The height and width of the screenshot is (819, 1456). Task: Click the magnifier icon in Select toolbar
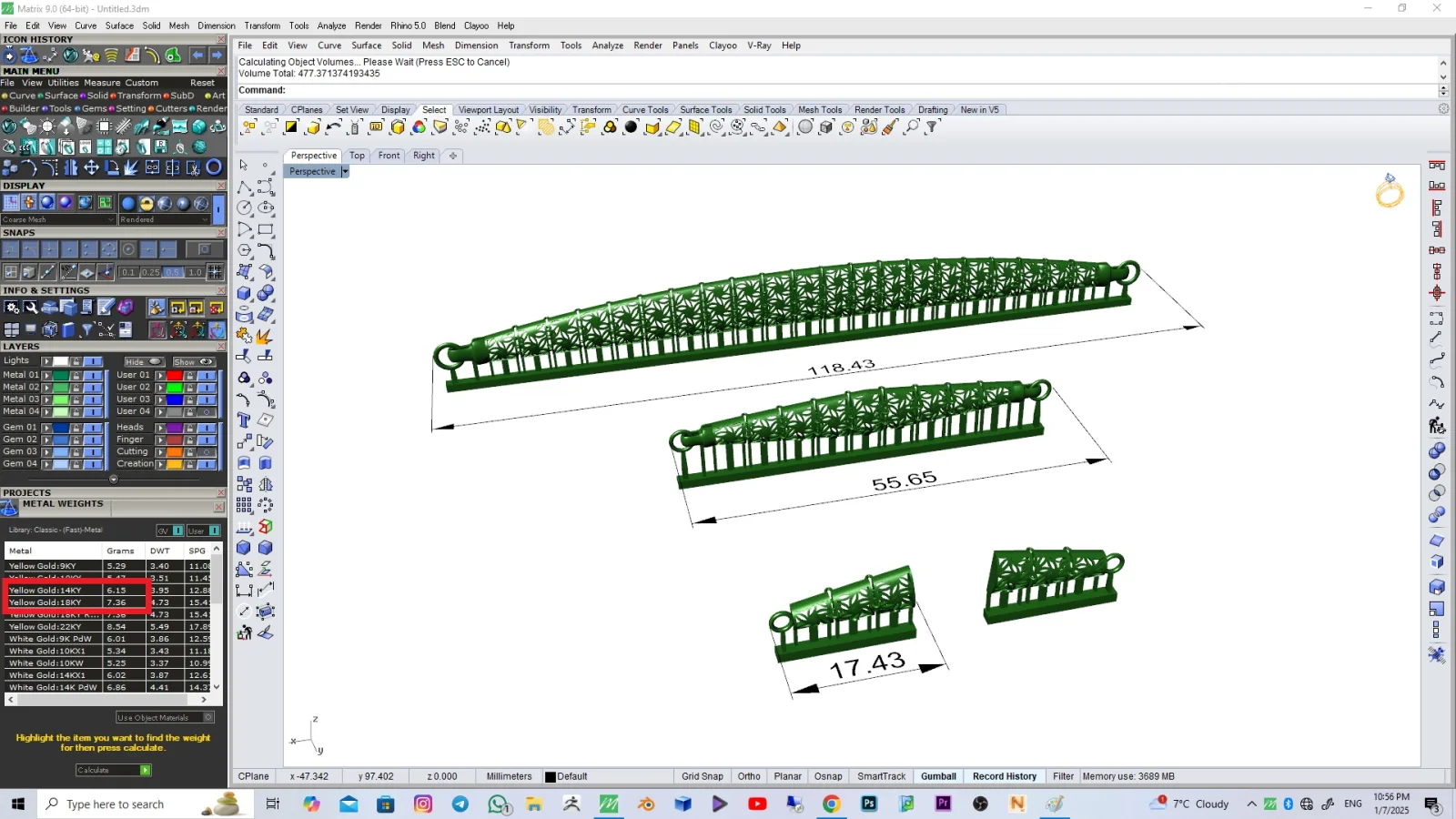click(x=912, y=127)
